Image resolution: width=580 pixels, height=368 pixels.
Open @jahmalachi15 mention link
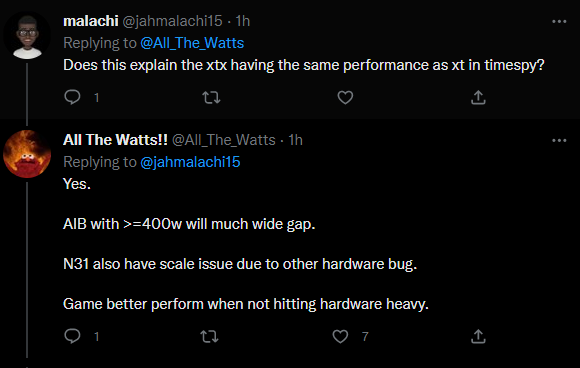tap(190, 162)
